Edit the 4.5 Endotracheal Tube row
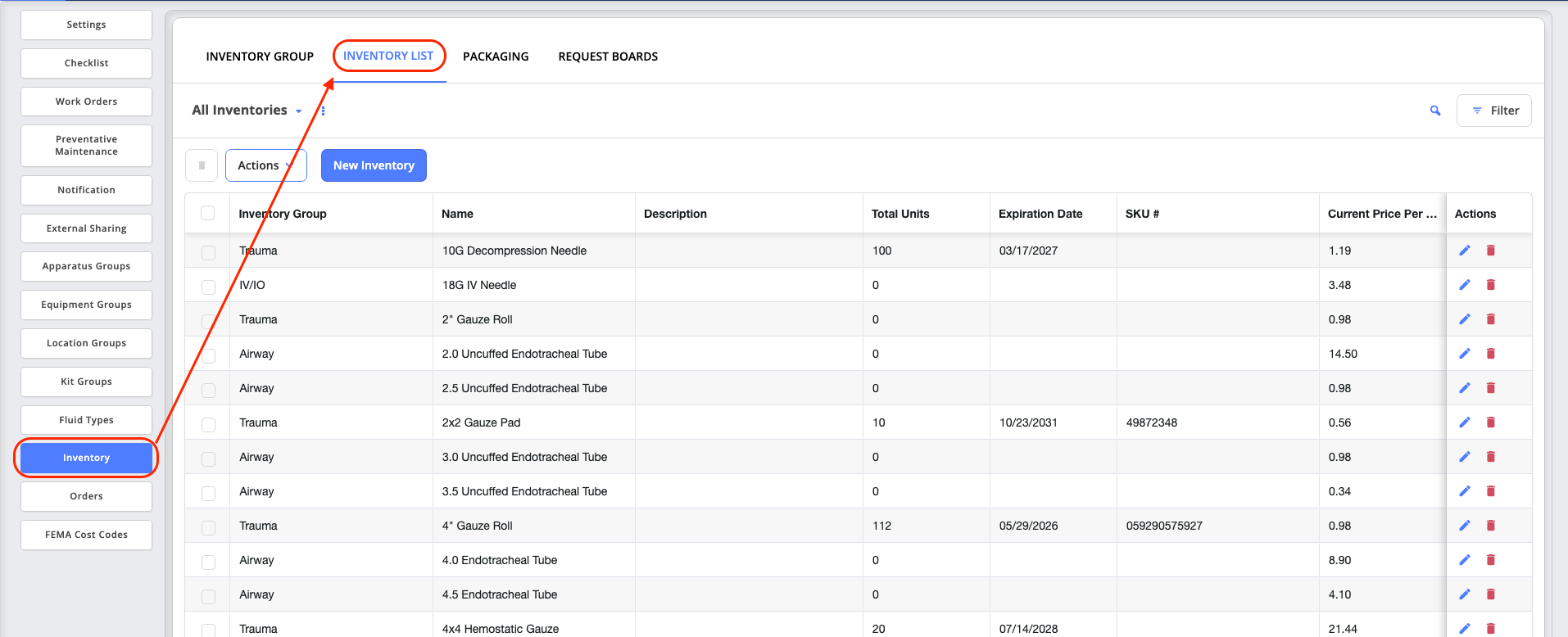The height and width of the screenshot is (637, 1568). click(1465, 594)
